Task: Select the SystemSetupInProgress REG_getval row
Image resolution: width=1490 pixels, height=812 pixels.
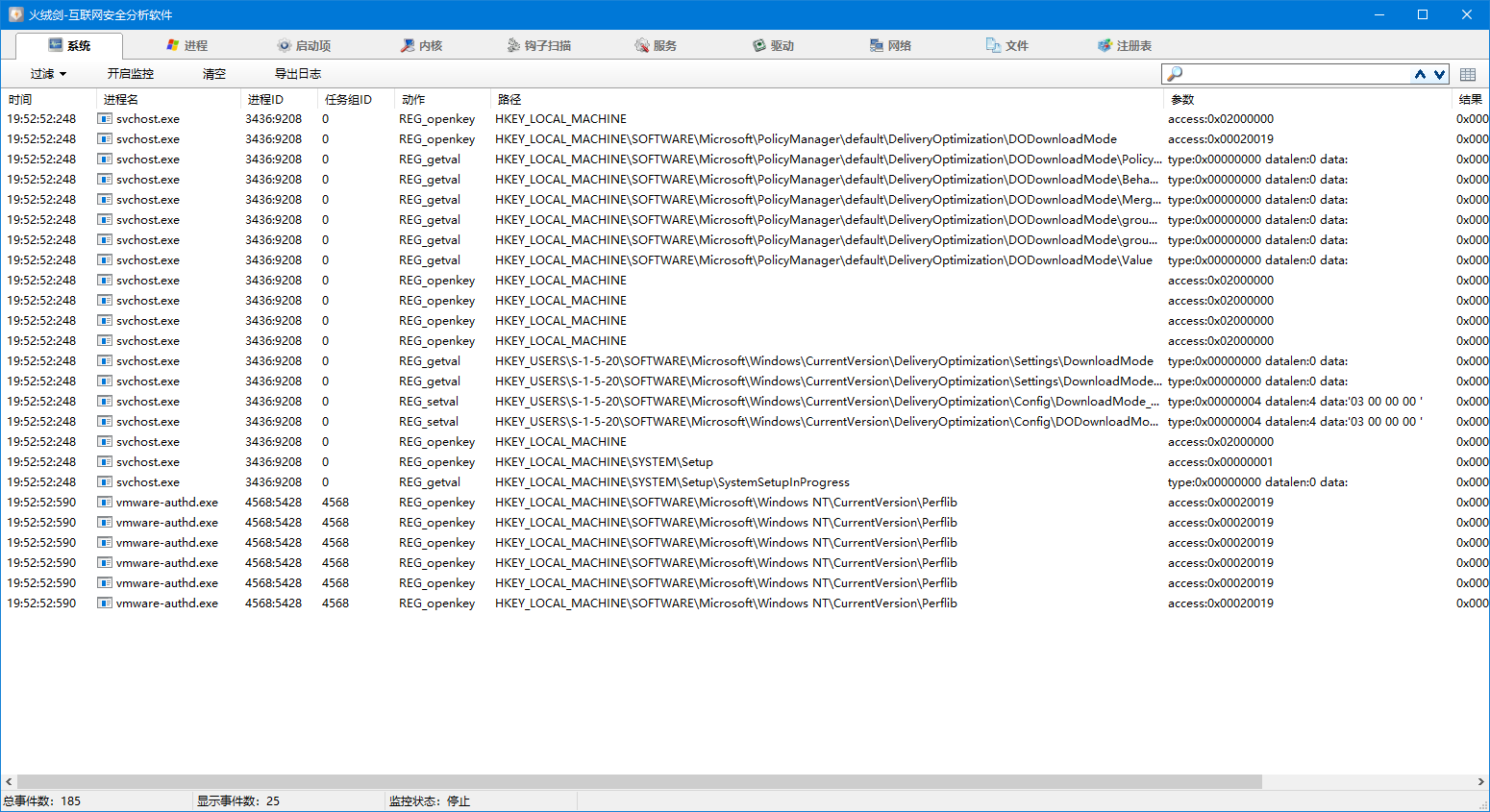Action: click(x=745, y=482)
